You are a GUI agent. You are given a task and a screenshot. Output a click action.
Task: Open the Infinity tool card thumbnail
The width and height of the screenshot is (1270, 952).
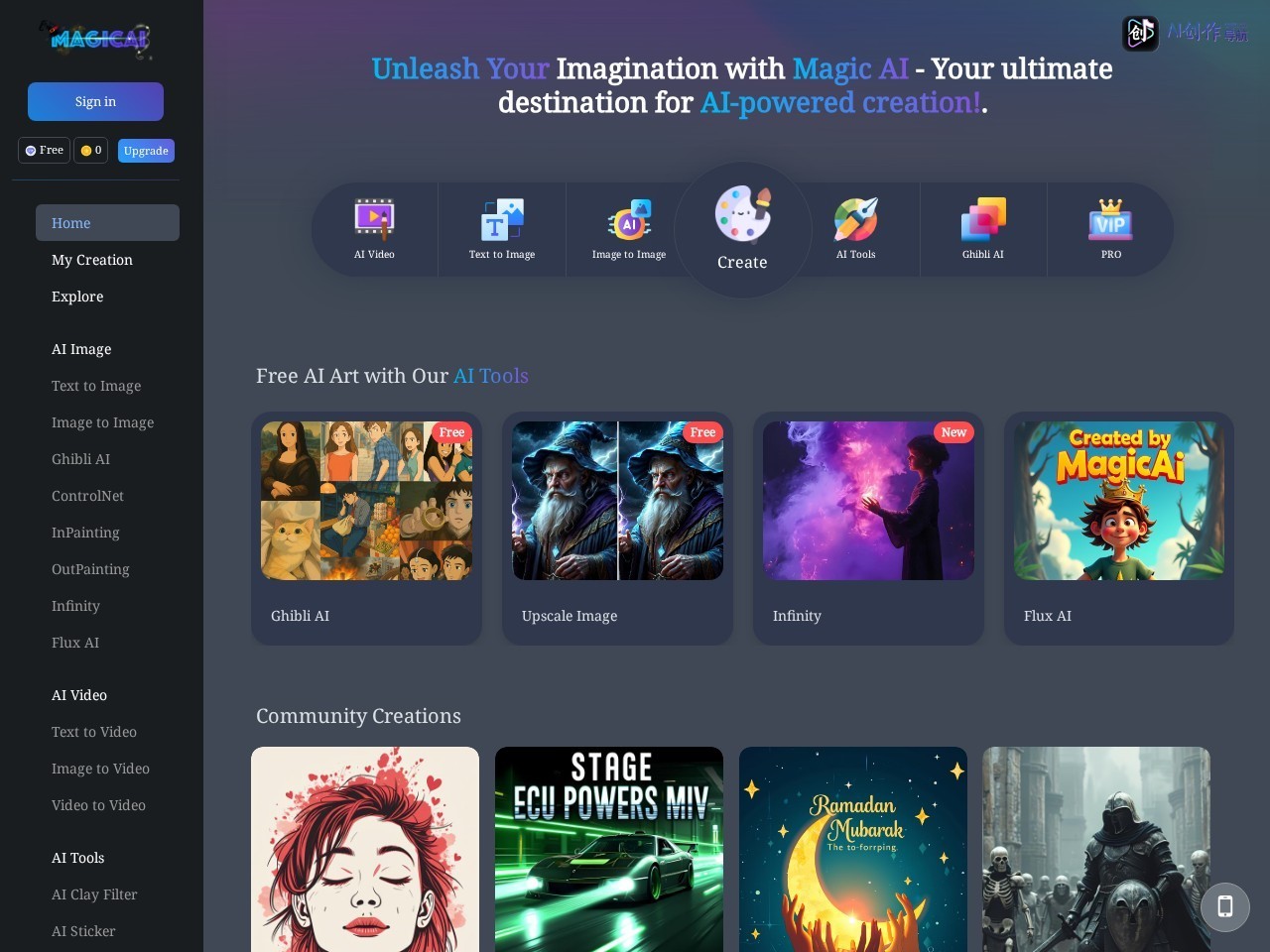click(x=868, y=501)
